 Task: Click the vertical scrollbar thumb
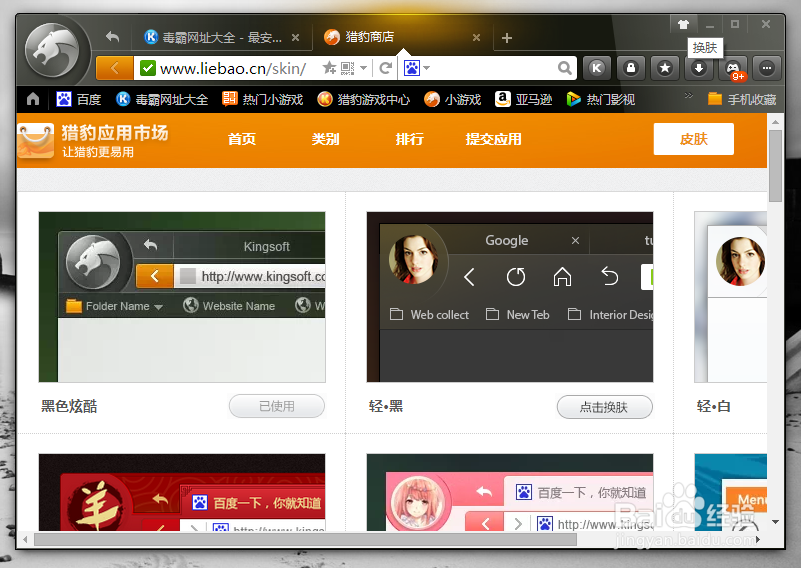point(775,166)
